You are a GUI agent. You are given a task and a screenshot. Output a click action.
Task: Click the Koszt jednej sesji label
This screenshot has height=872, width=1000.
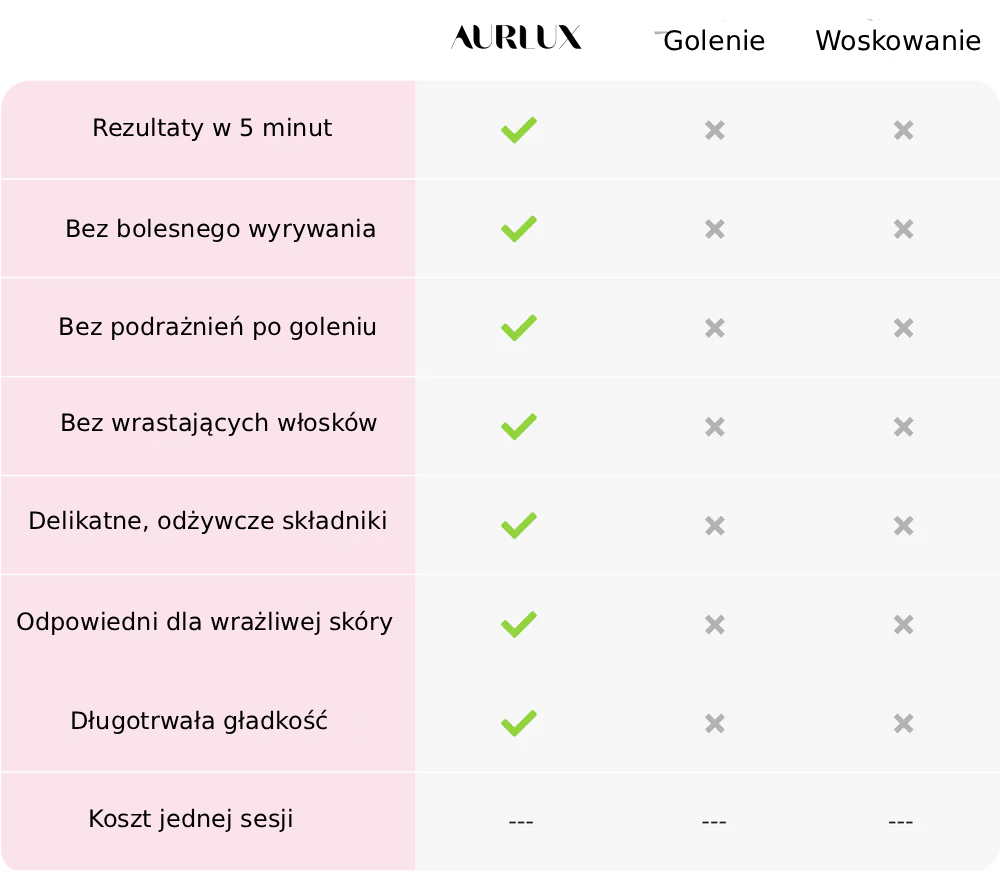191,820
